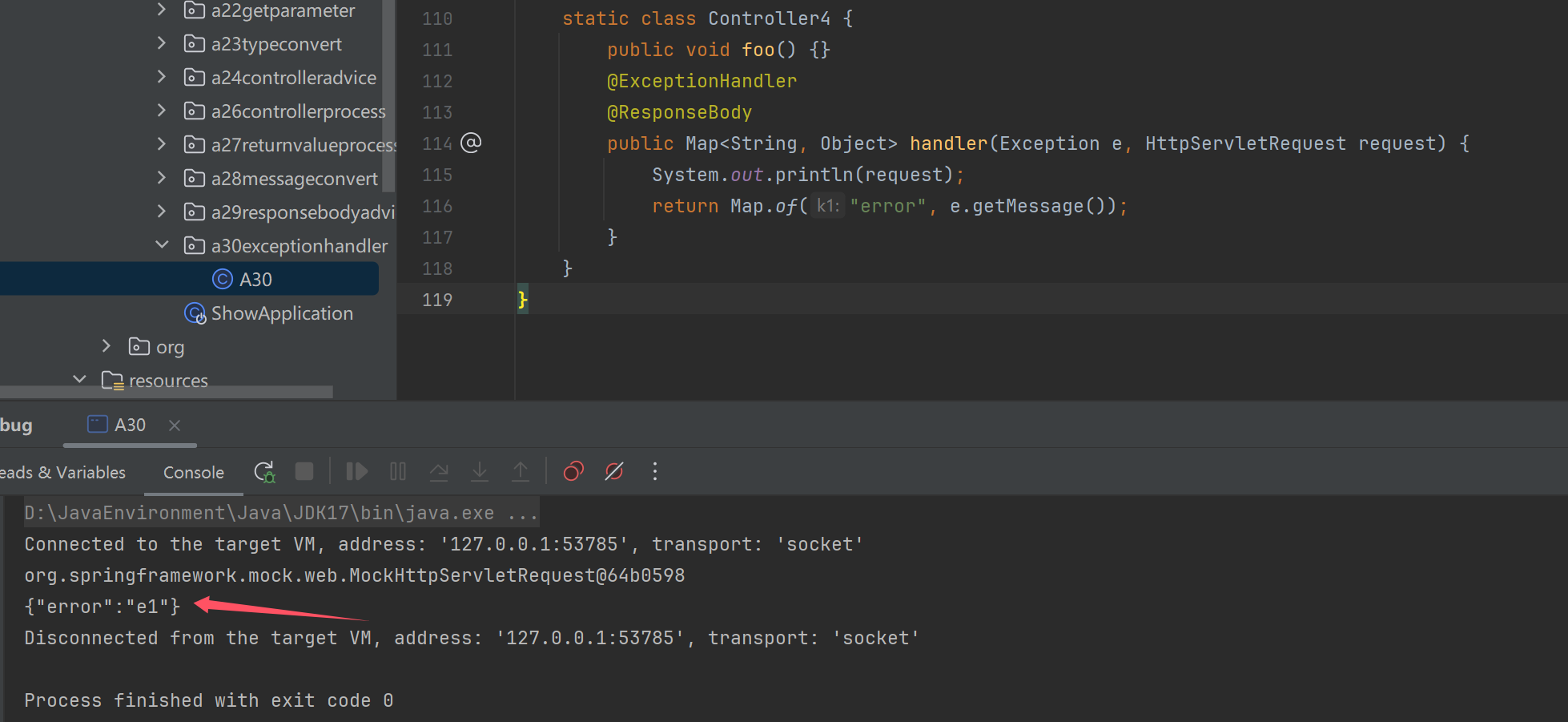Click the foo method name
This screenshot has height=722, width=1568.
coord(758,50)
